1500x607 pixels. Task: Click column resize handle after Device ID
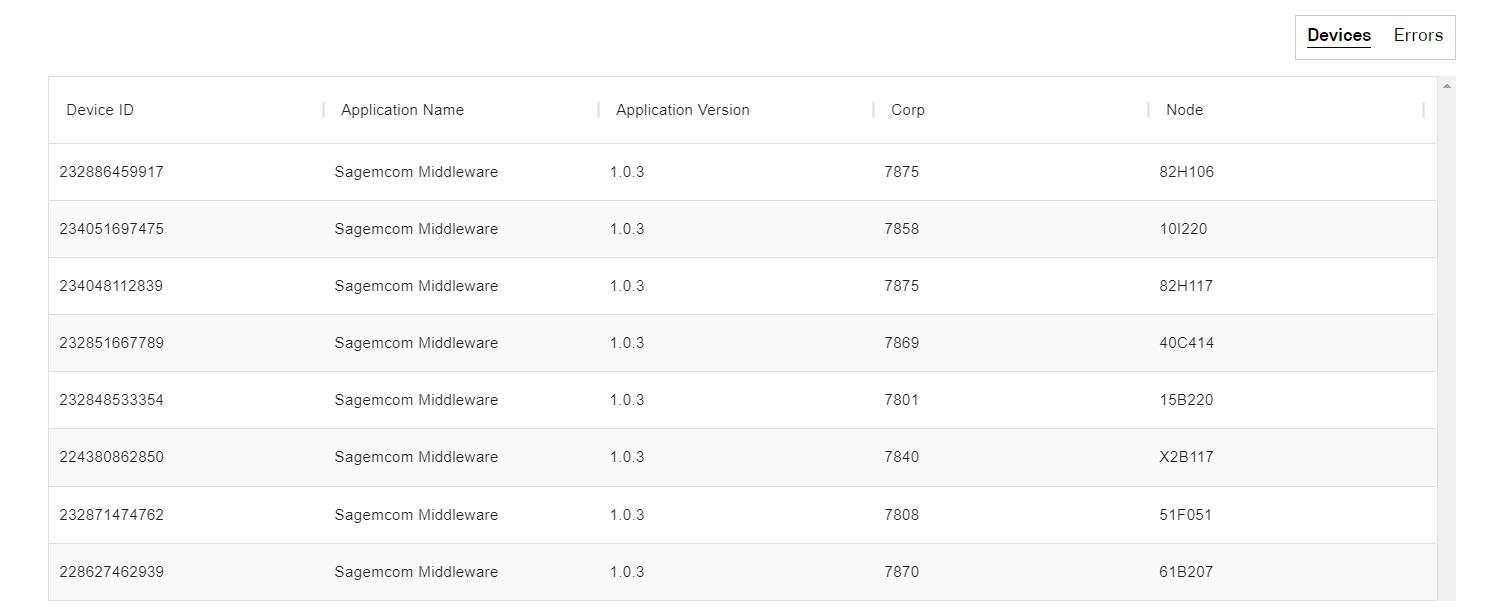tap(324, 110)
